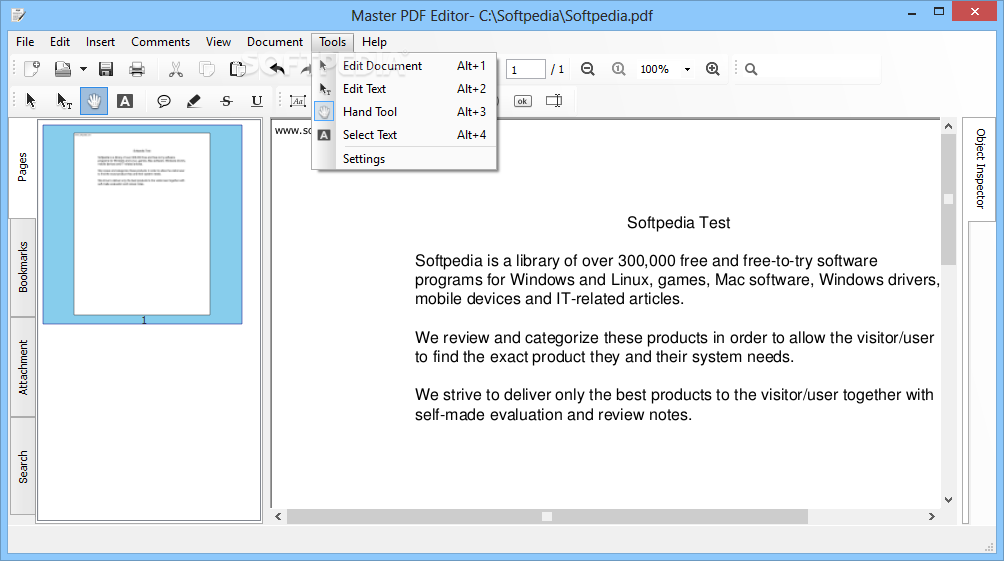The width and height of the screenshot is (1004, 561).
Task: Open the Object Inspector side tab
Action: tap(980, 168)
